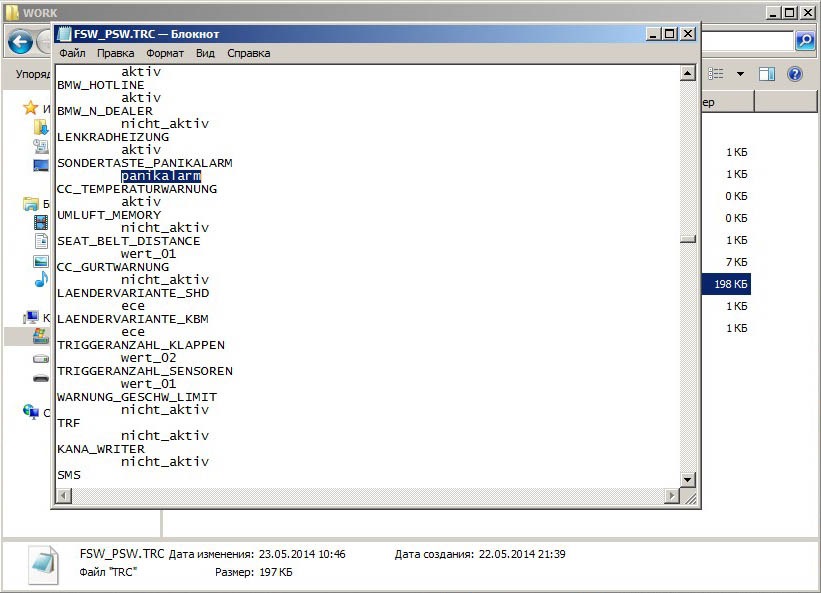Click the line LENKRADHEIZUNG
Viewport: 821px width, 593px height.
point(113,137)
